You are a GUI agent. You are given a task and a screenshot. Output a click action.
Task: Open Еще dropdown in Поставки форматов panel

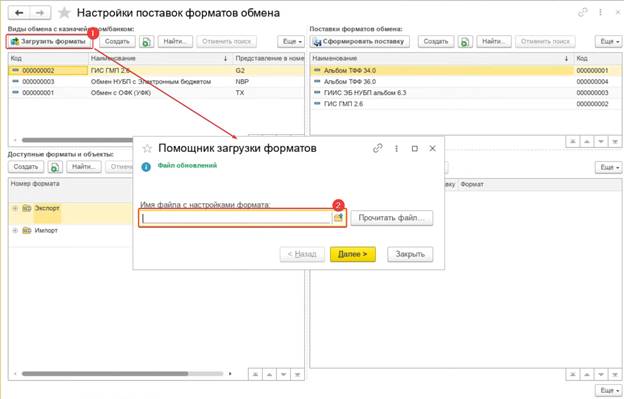[608, 41]
